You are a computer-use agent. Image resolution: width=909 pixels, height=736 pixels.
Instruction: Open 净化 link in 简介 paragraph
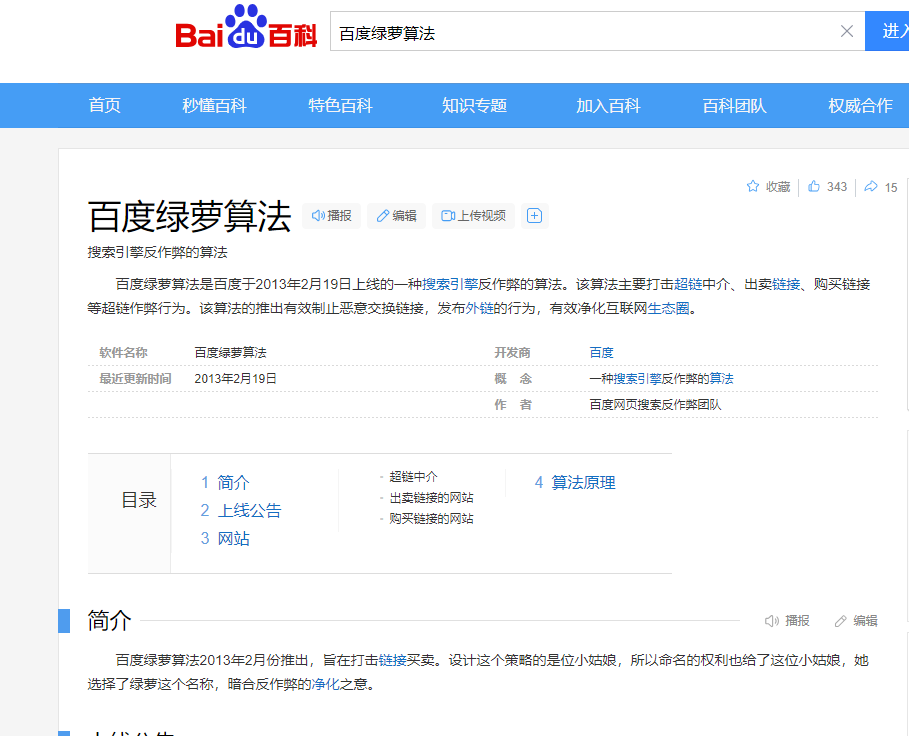(326, 684)
